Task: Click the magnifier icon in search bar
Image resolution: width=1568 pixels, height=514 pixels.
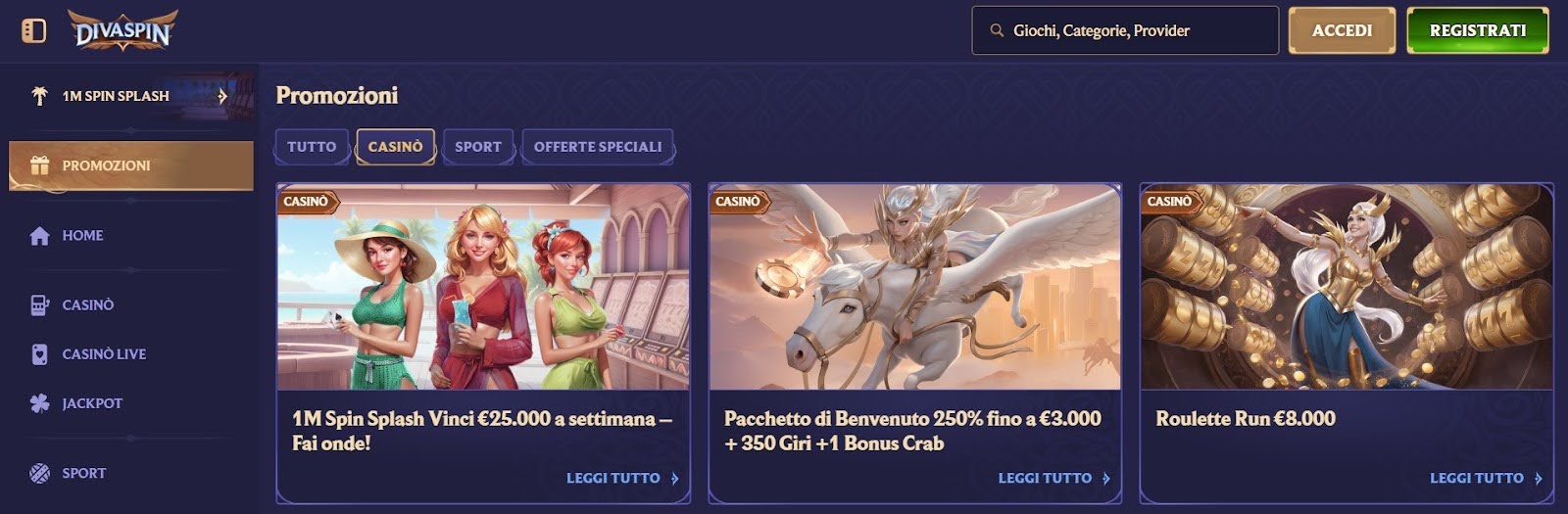Action: [x=997, y=30]
